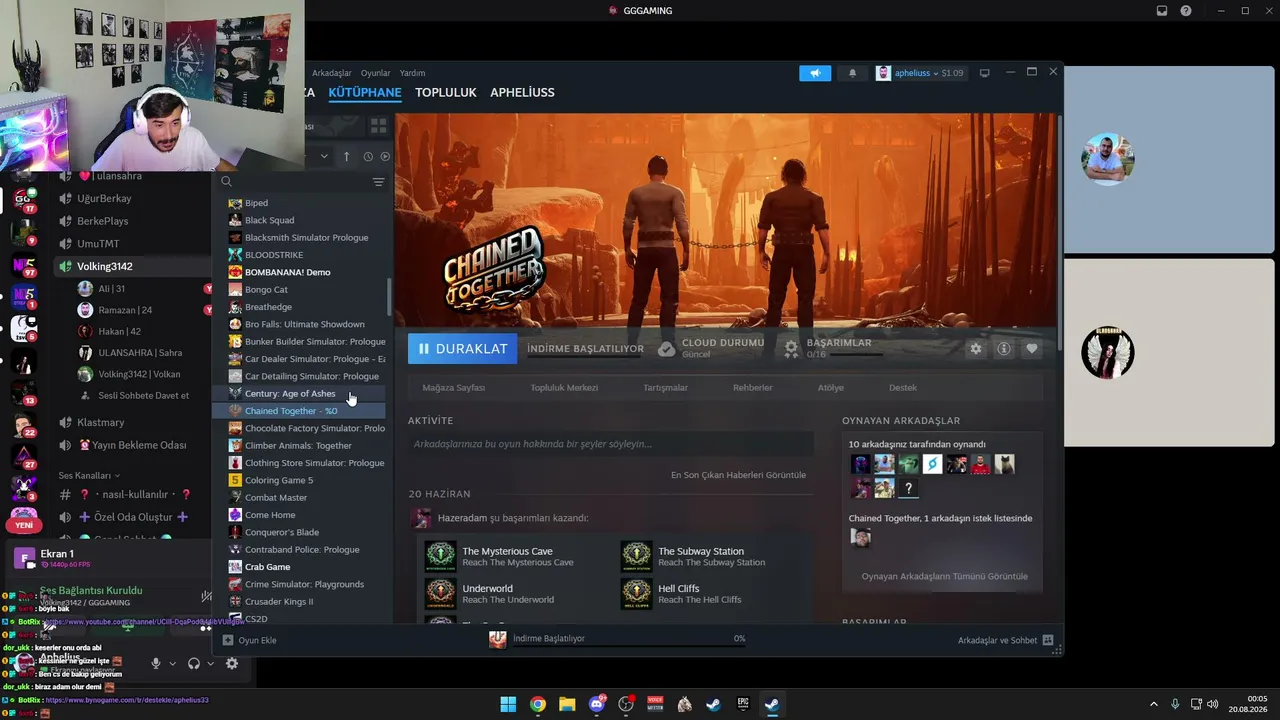Switch to KÜTÜPHANE tab

click(365, 92)
